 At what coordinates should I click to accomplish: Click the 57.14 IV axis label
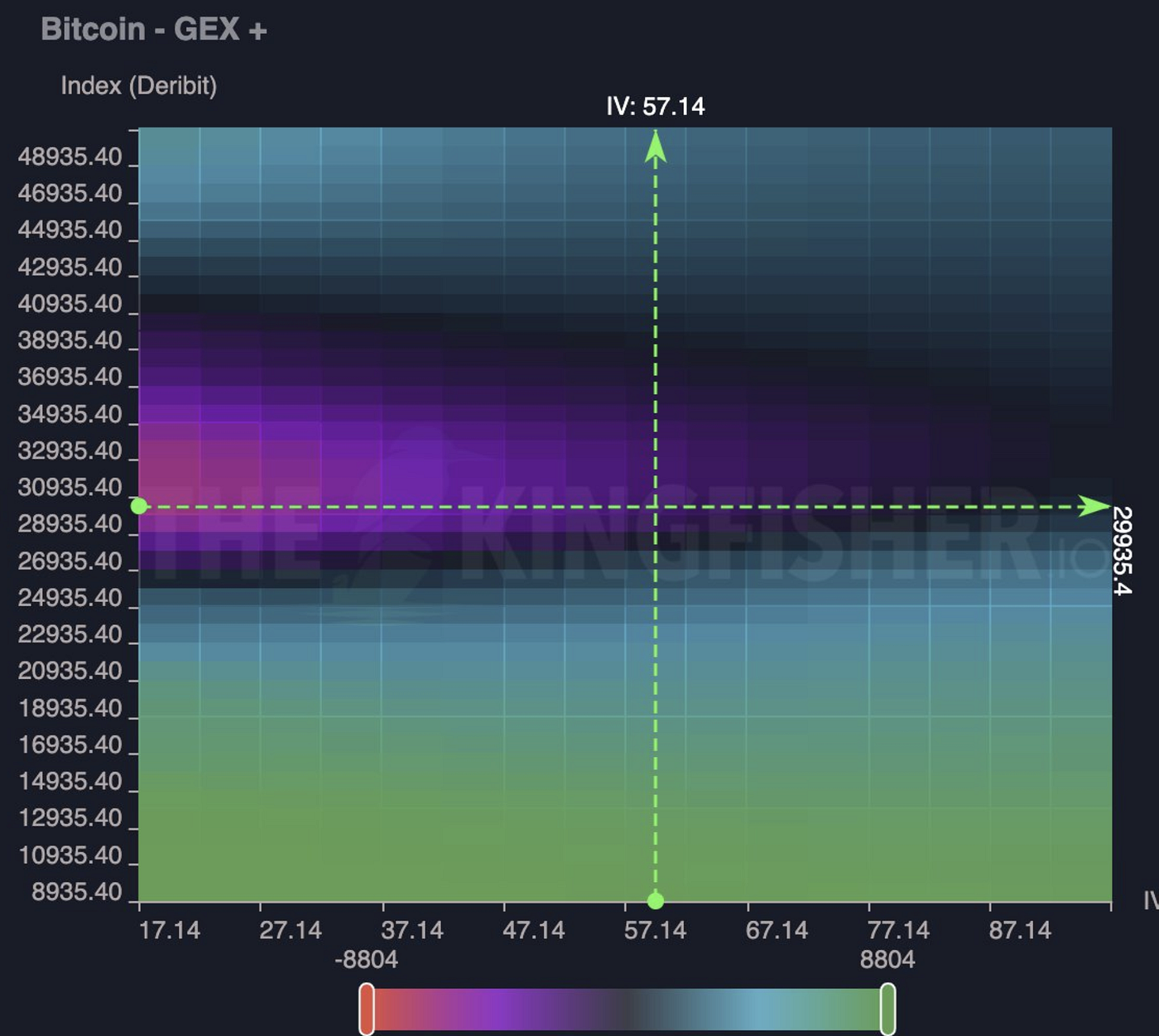tap(656, 930)
